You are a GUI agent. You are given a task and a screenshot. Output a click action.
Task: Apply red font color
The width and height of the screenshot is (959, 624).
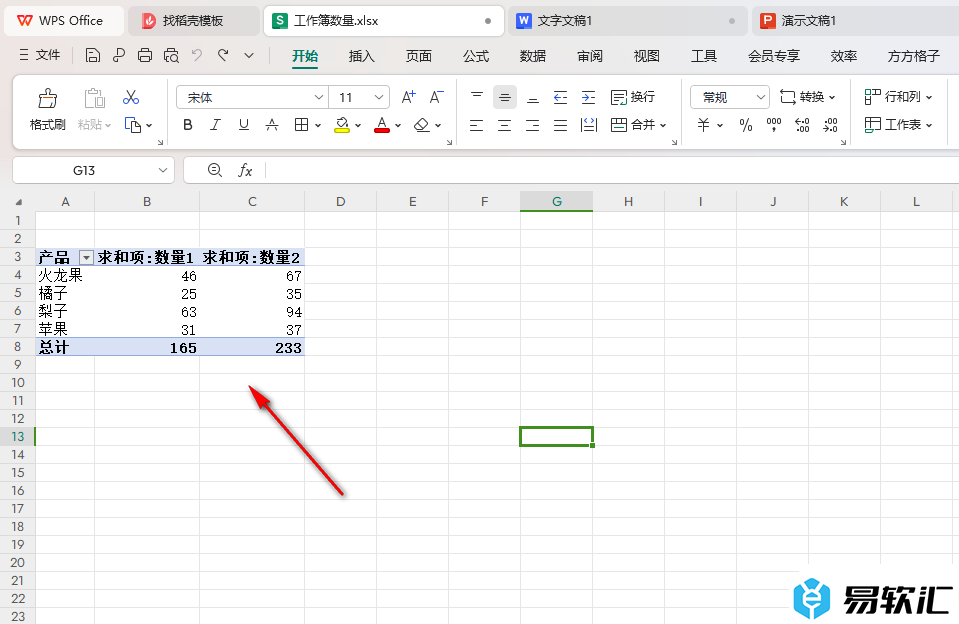point(382,125)
